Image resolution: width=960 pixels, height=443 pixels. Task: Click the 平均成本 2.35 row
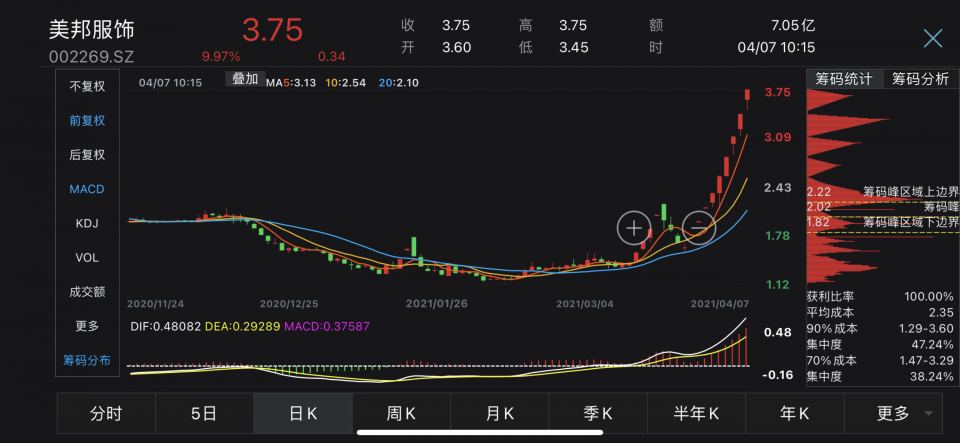click(x=880, y=313)
